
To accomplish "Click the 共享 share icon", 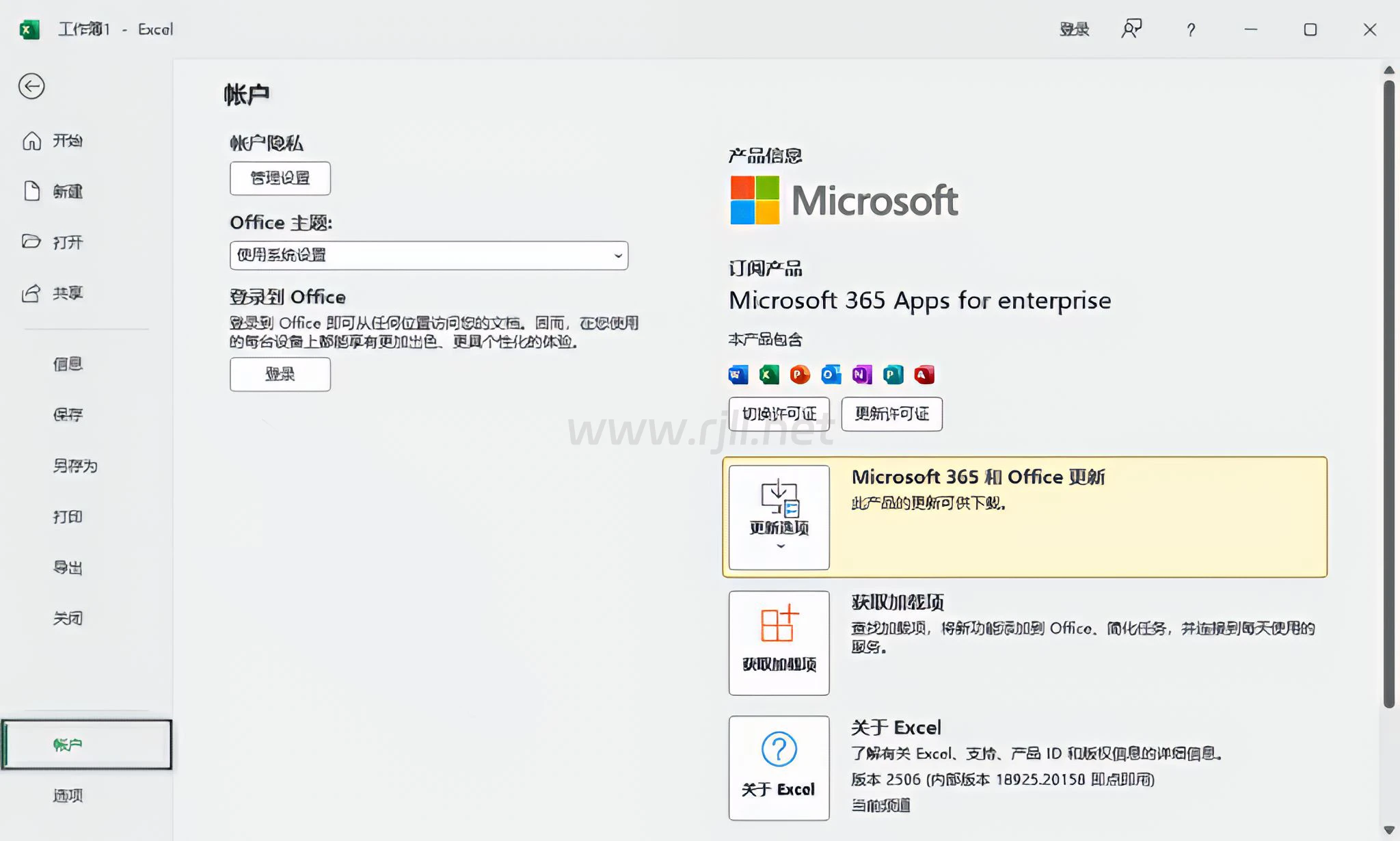I will (31, 293).
